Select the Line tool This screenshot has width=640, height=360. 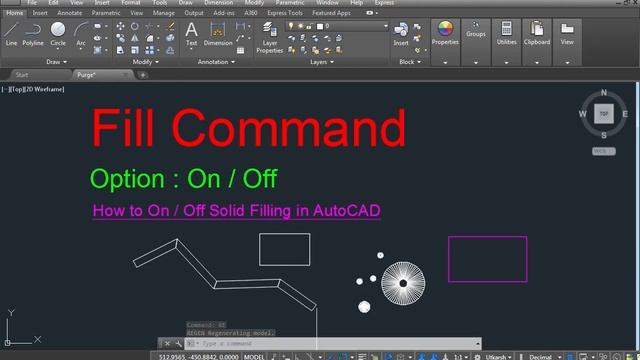click(x=11, y=34)
